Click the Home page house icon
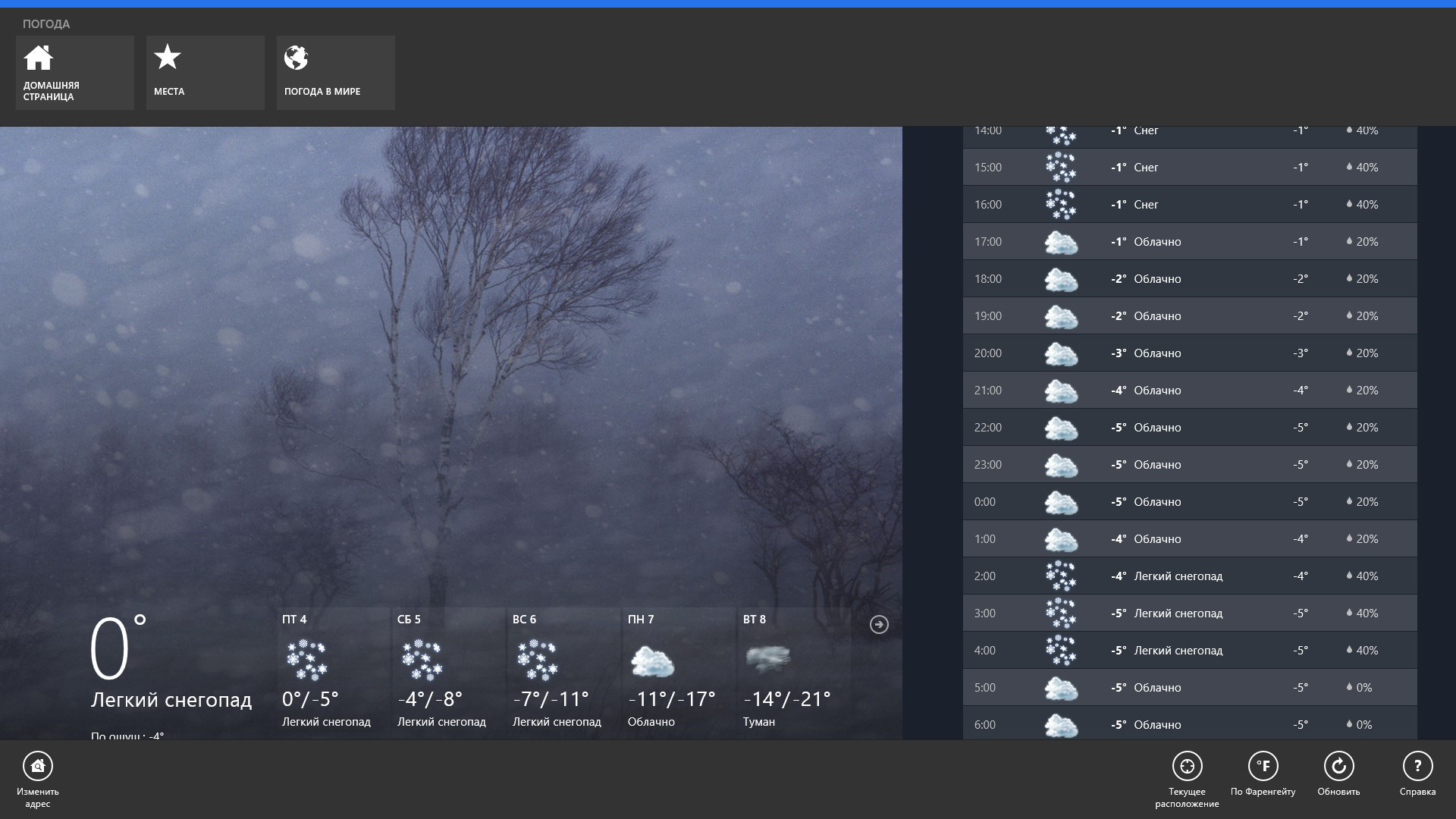1456x819 pixels. pos(39,58)
